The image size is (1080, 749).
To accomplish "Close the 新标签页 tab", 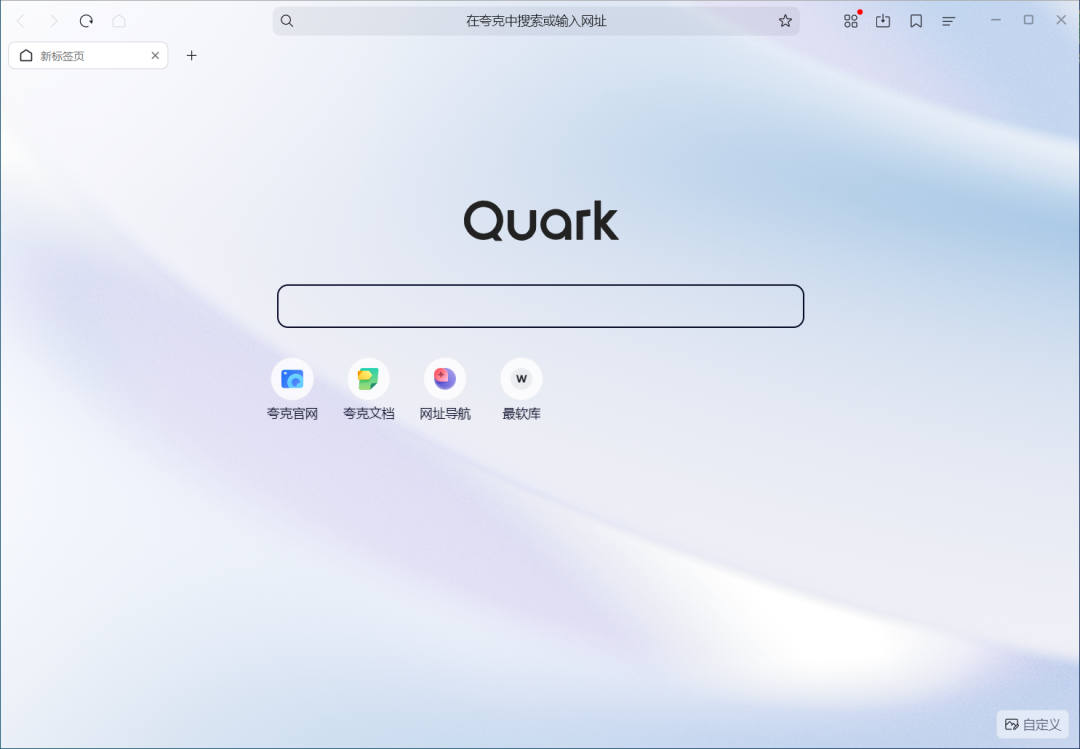I will tap(155, 55).
